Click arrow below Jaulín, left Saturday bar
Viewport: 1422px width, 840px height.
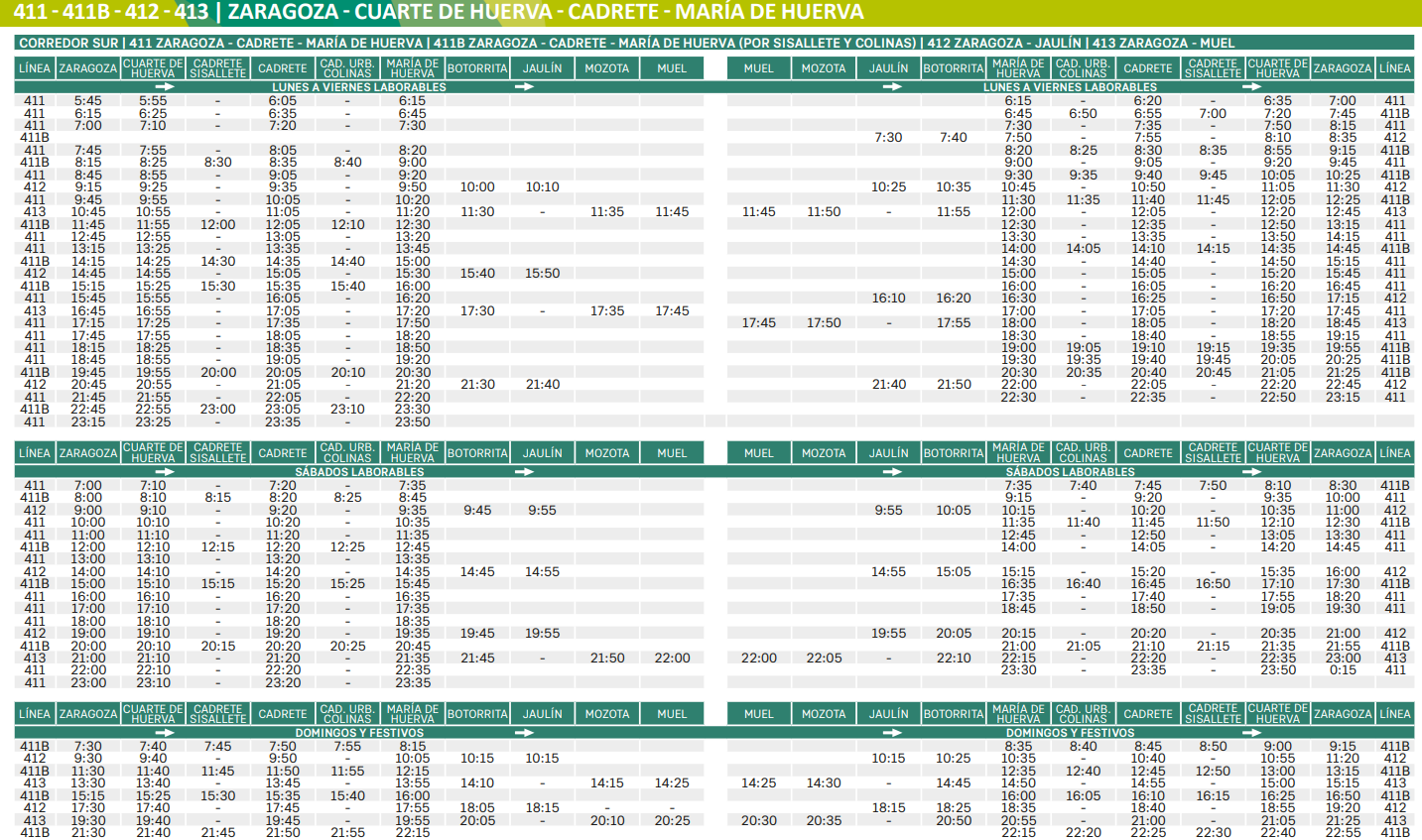click(524, 472)
